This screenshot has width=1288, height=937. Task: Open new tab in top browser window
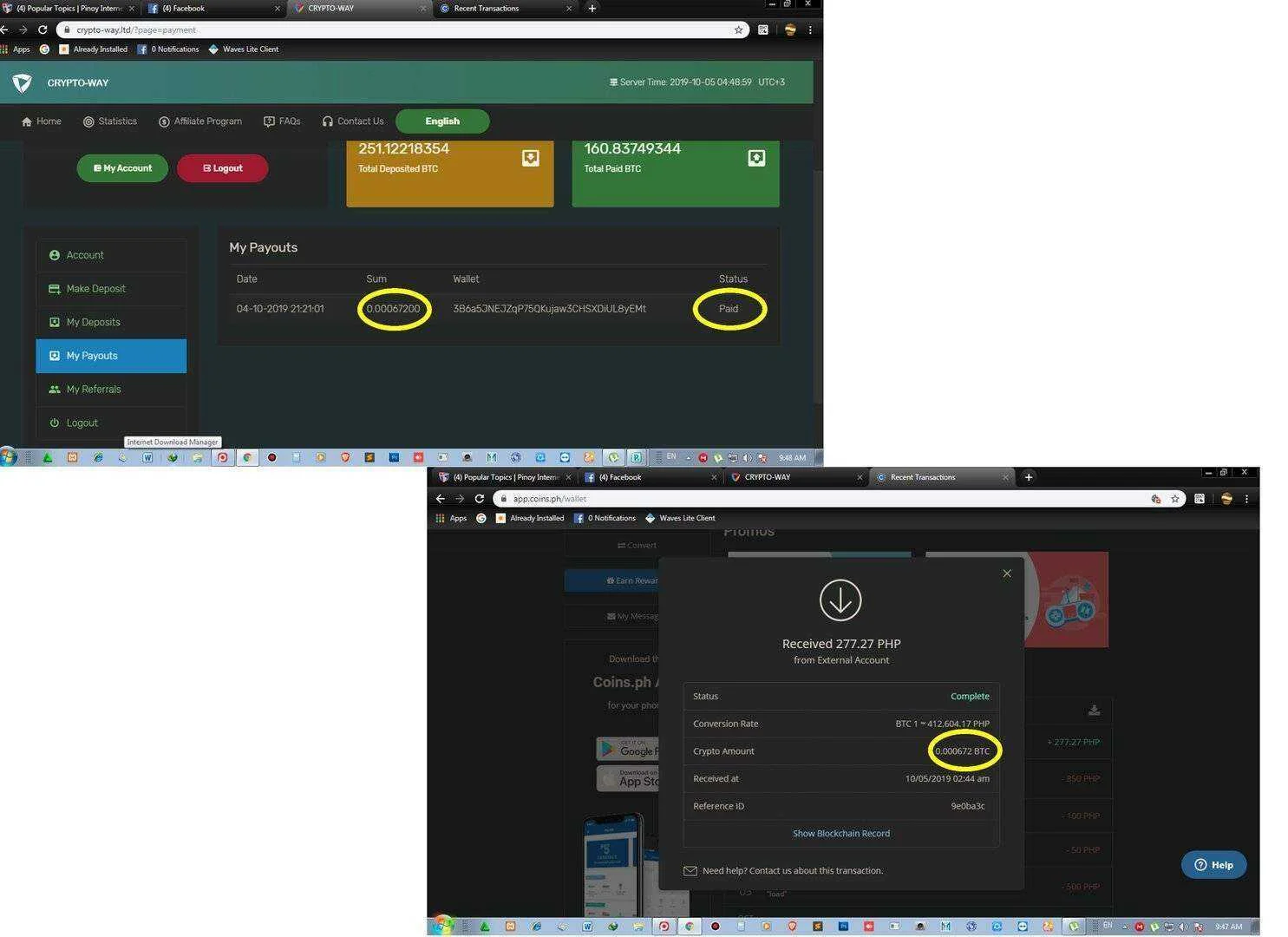tap(592, 8)
